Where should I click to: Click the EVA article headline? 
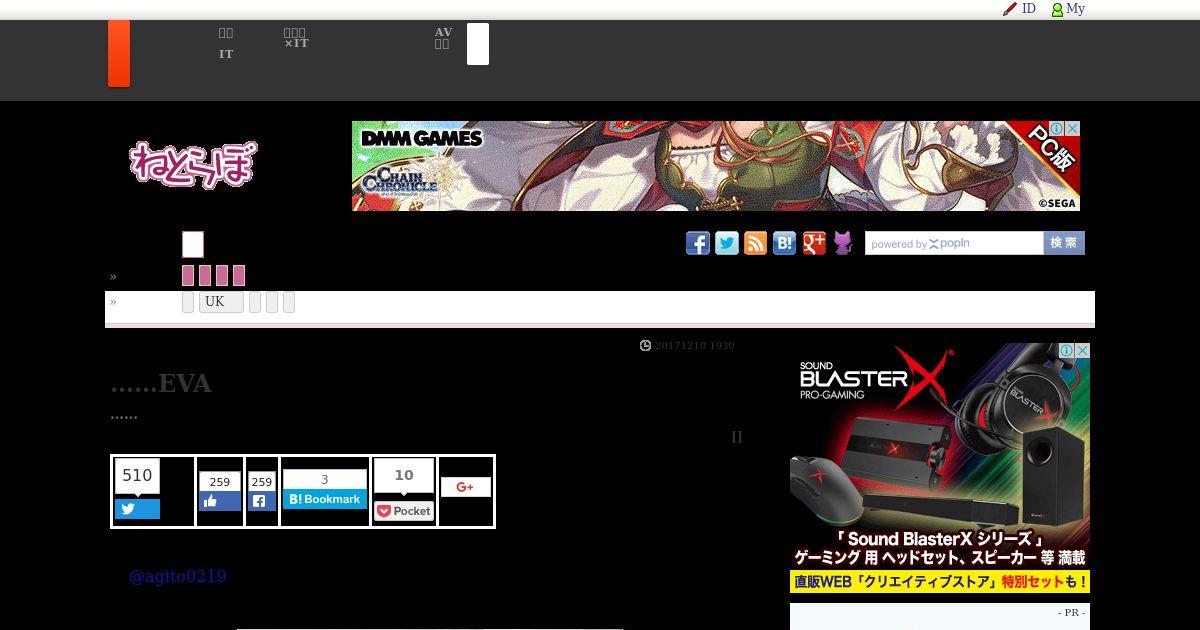tap(161, 384)
